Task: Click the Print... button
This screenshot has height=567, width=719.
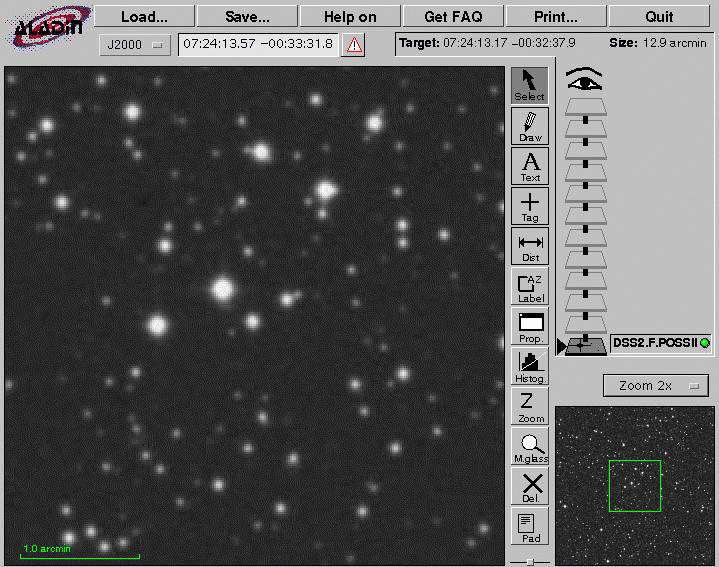Action: (x=556, y=17)
